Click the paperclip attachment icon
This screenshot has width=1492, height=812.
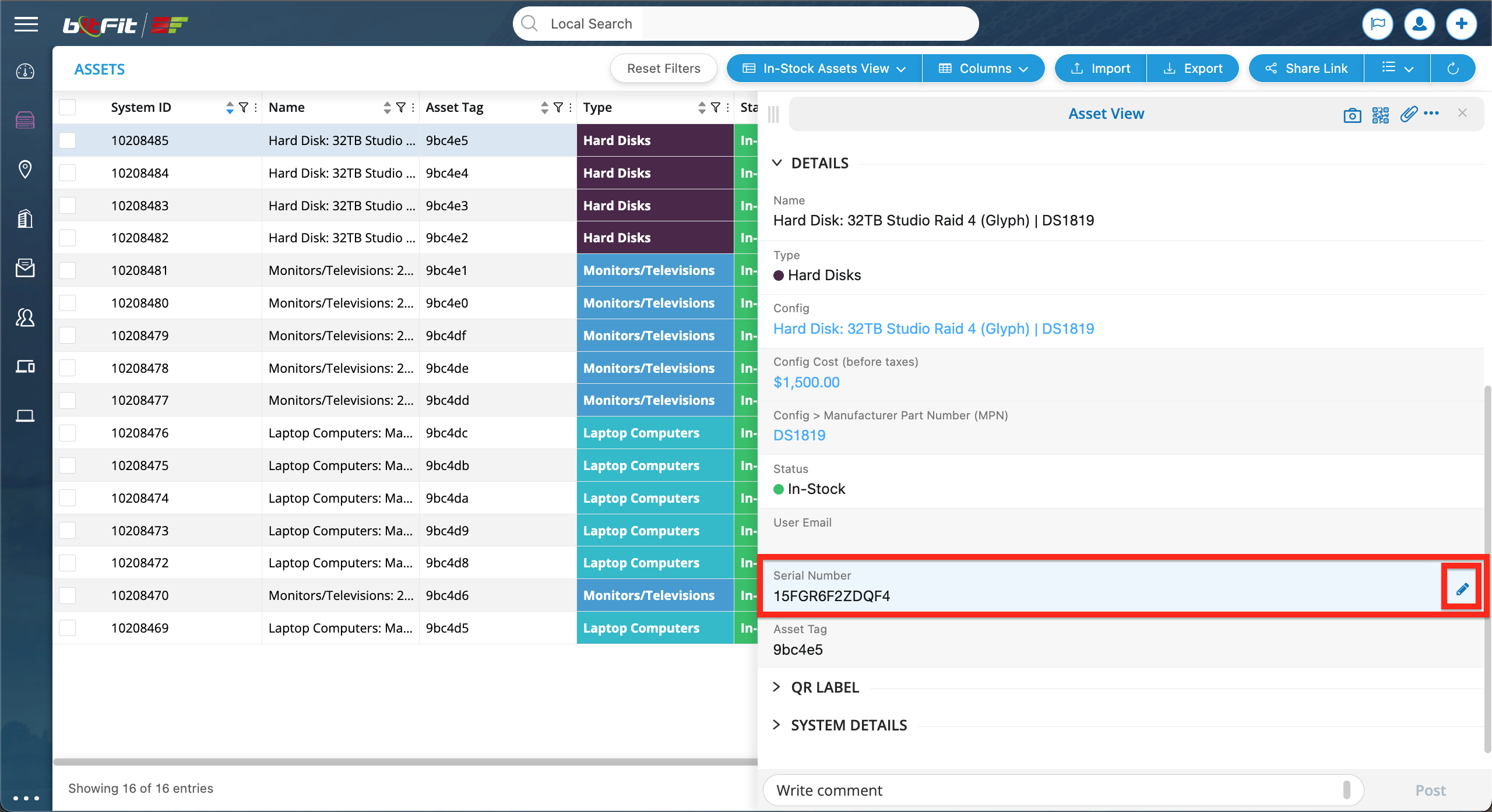point(1408,114)
